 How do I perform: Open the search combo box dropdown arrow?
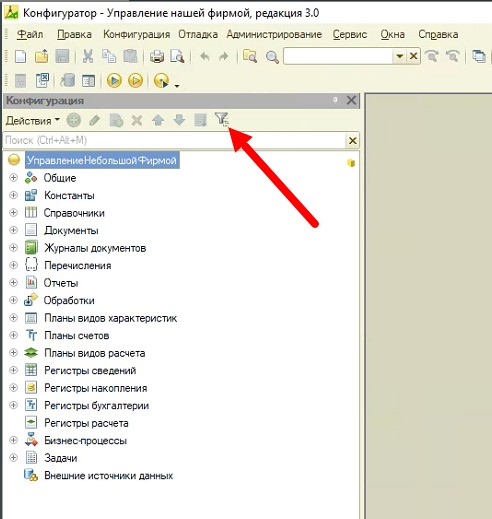tap(399, 56)
